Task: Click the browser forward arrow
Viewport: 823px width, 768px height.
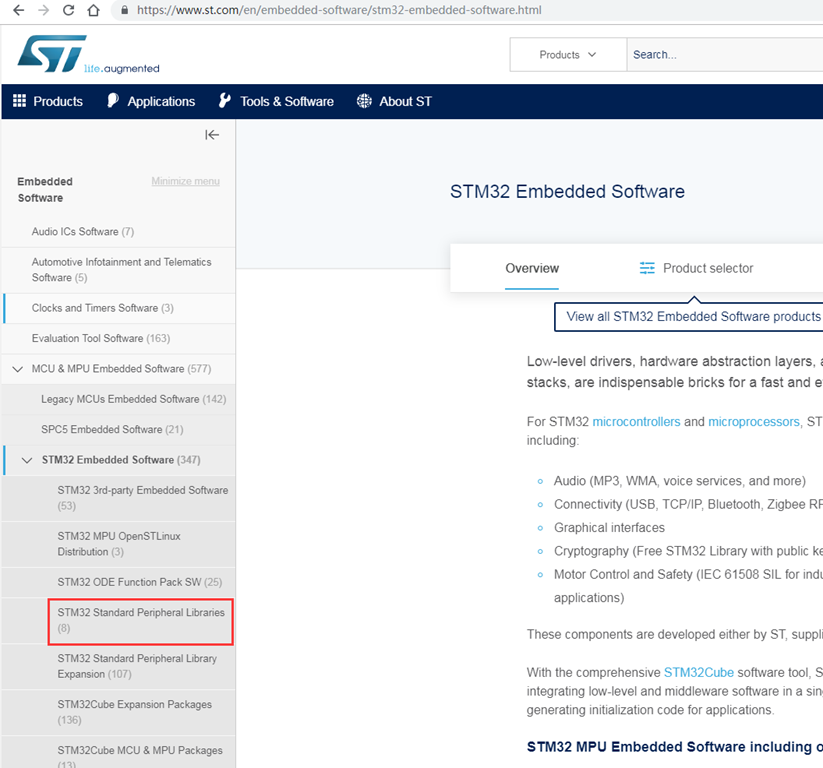Action: click(x=44, y=10)
